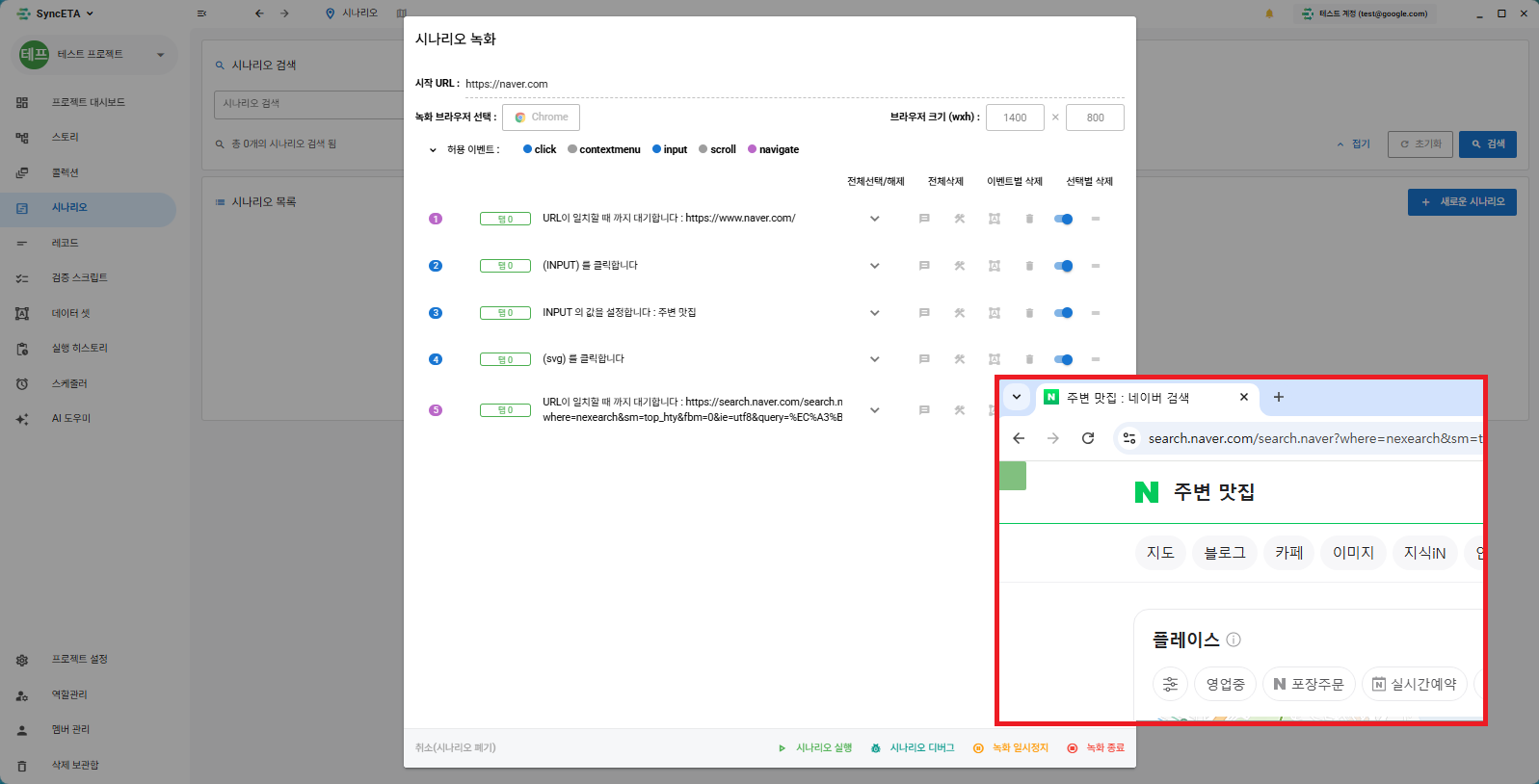
Task: Open comment icon on step 5 row
Action: 924,410
